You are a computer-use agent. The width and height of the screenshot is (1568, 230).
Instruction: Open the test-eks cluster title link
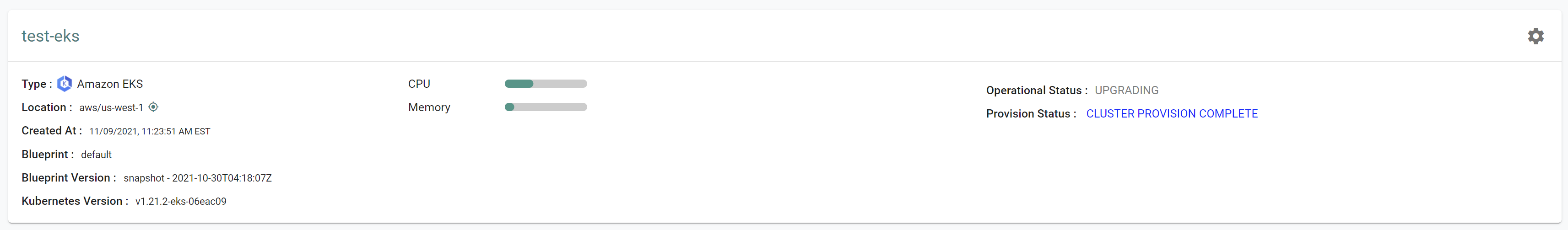coord(50,36)
